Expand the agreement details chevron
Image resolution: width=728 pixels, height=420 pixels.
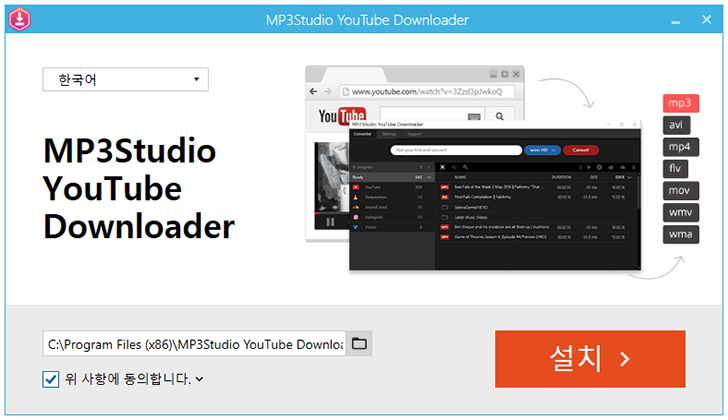(200, 379)
